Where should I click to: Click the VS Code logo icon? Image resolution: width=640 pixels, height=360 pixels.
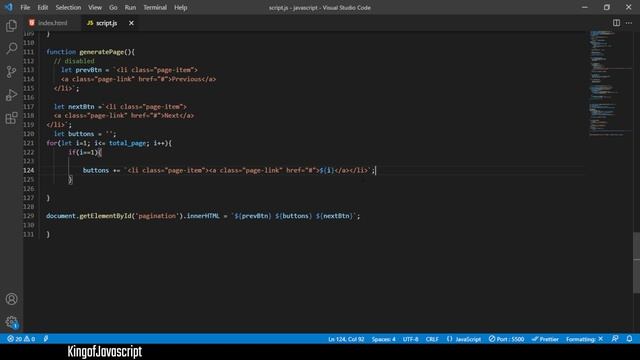tap(9, 7)
